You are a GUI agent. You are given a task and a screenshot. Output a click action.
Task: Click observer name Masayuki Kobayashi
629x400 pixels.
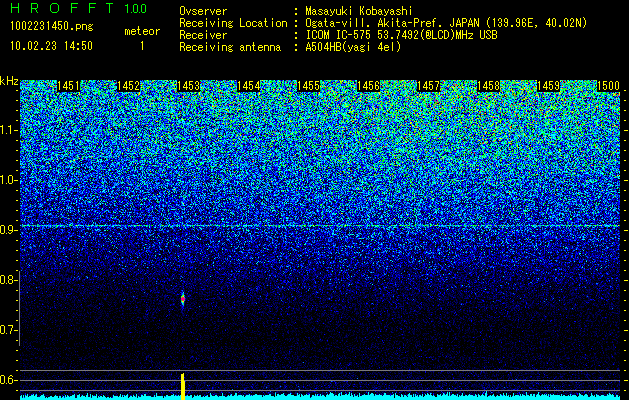tap(359, 11)
